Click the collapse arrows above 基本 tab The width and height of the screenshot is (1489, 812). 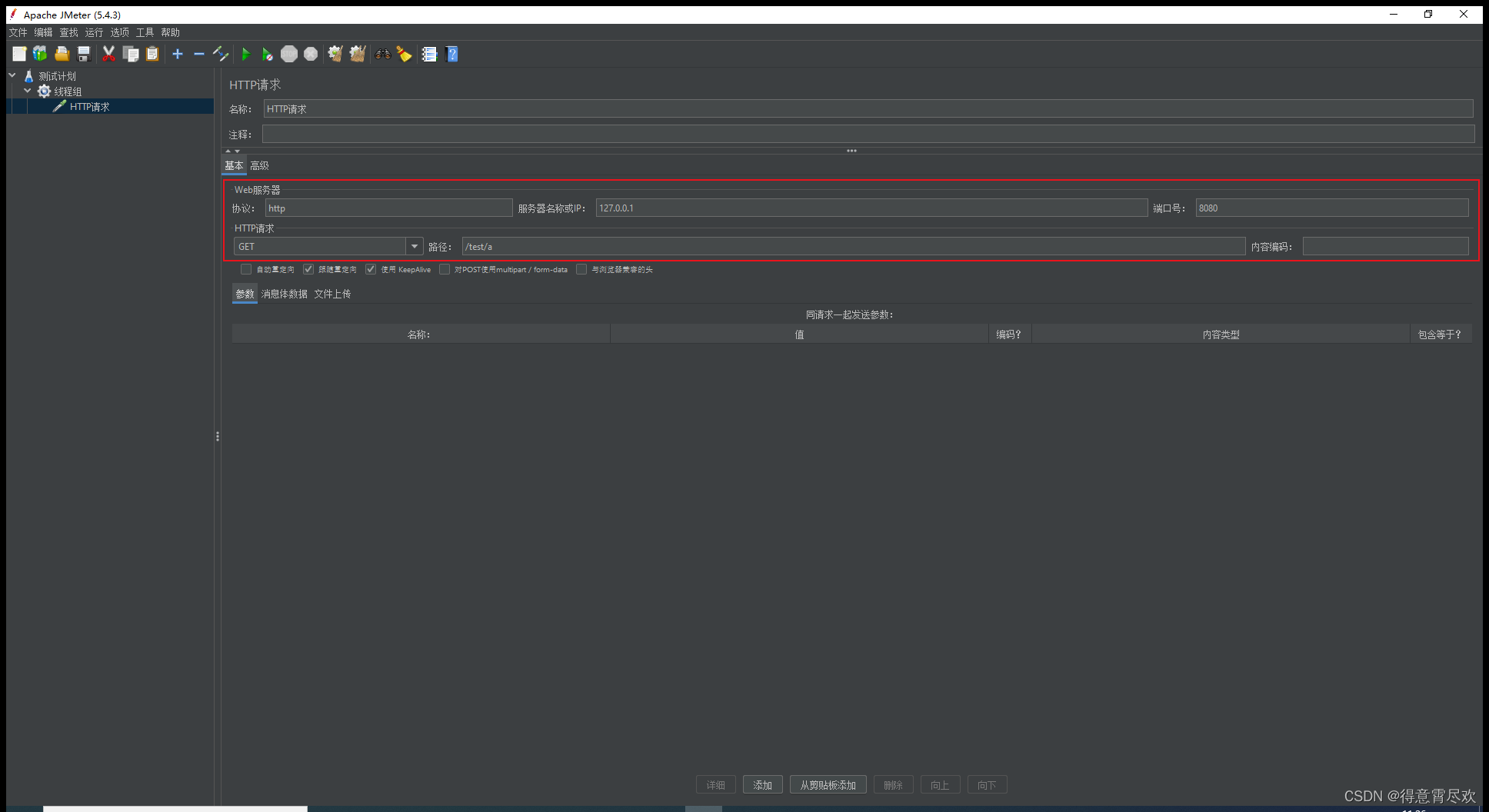click(x=233, y=151)
